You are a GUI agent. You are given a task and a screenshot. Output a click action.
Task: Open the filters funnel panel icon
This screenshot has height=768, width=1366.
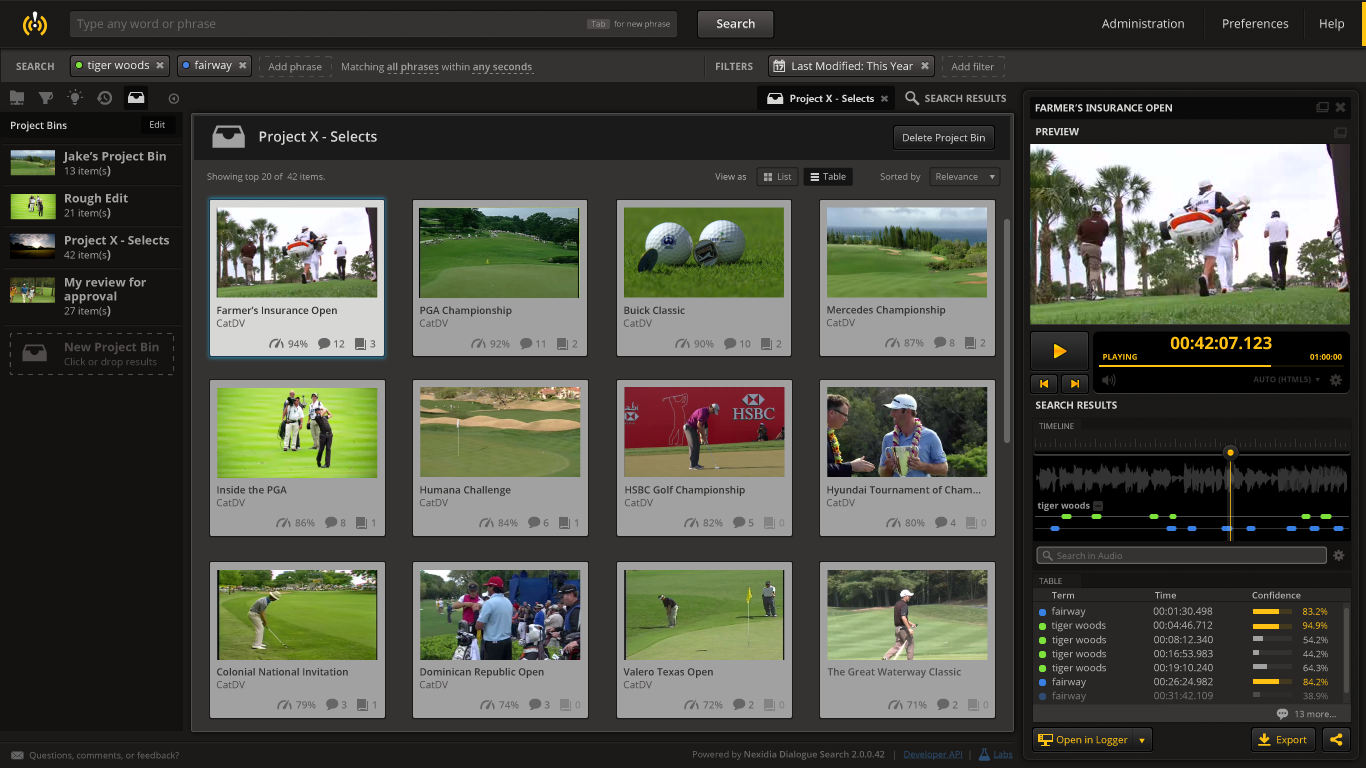coord(46,98)
